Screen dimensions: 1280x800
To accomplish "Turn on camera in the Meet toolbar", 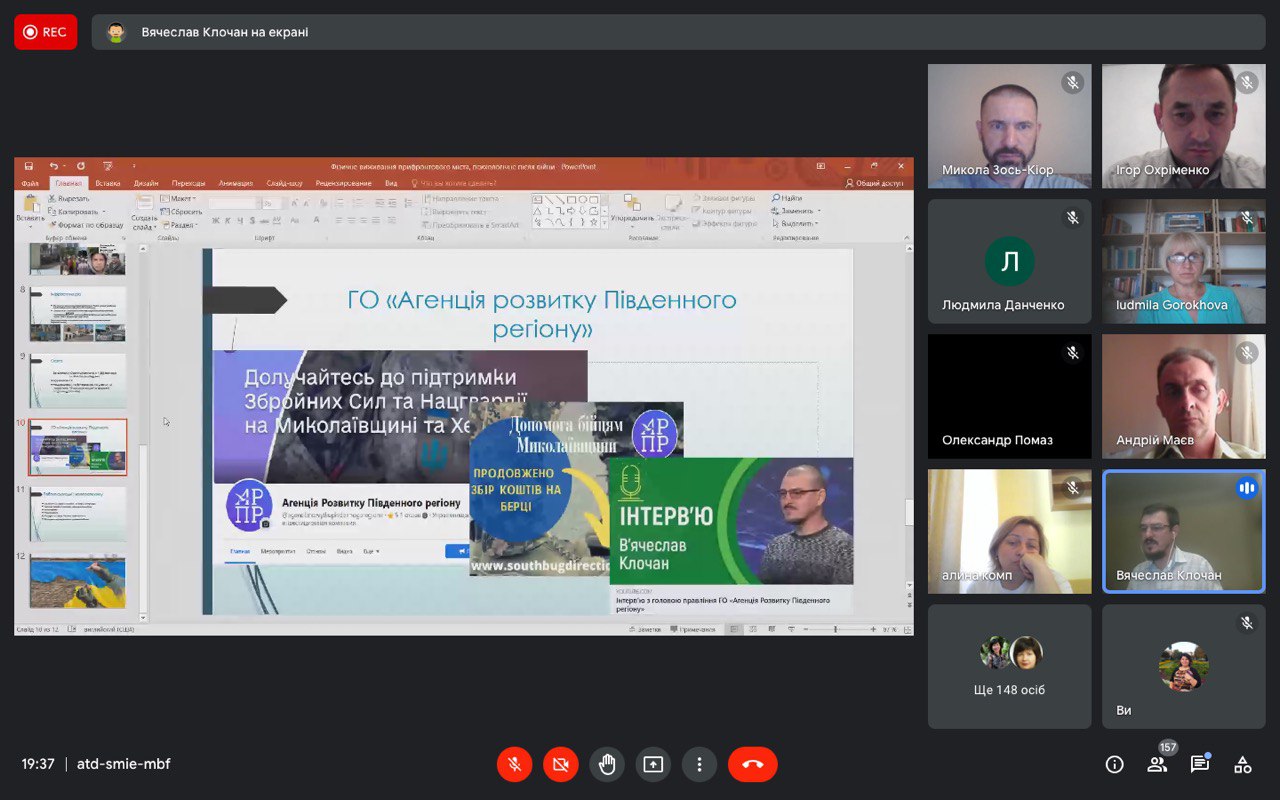I will tap(561, 764).
